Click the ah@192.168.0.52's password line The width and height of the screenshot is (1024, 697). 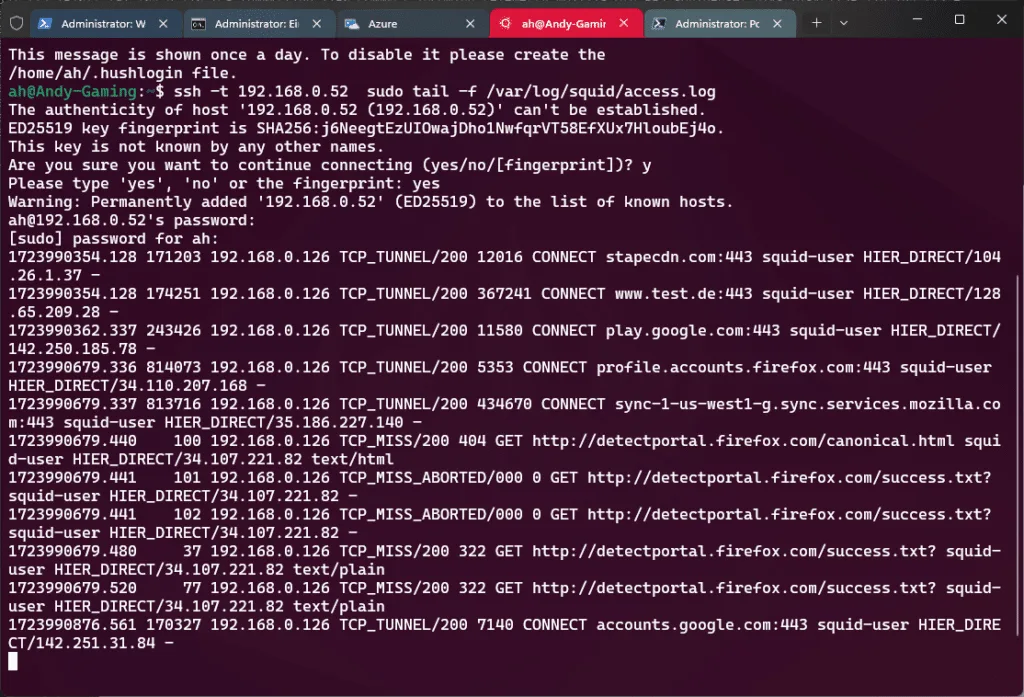pyautogui.click(x=131, y=220)
